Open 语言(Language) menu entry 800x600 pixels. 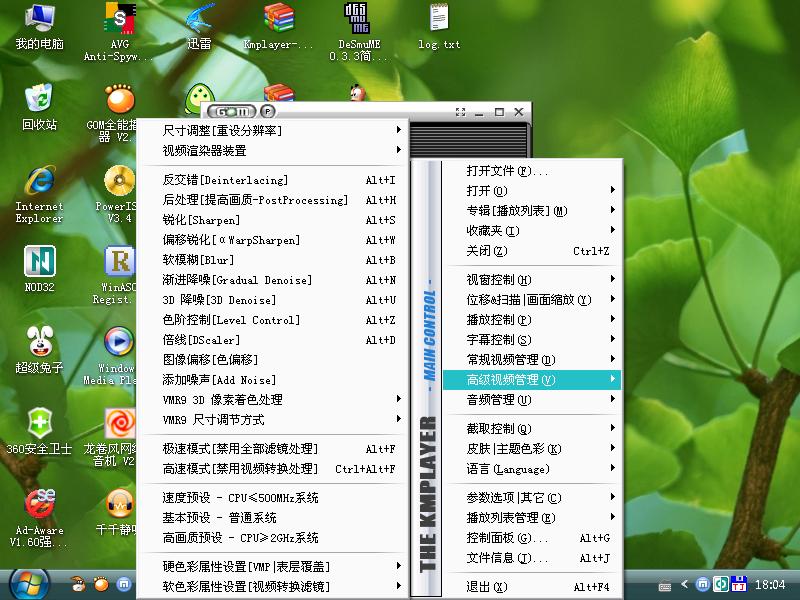[x=532, y=469]
